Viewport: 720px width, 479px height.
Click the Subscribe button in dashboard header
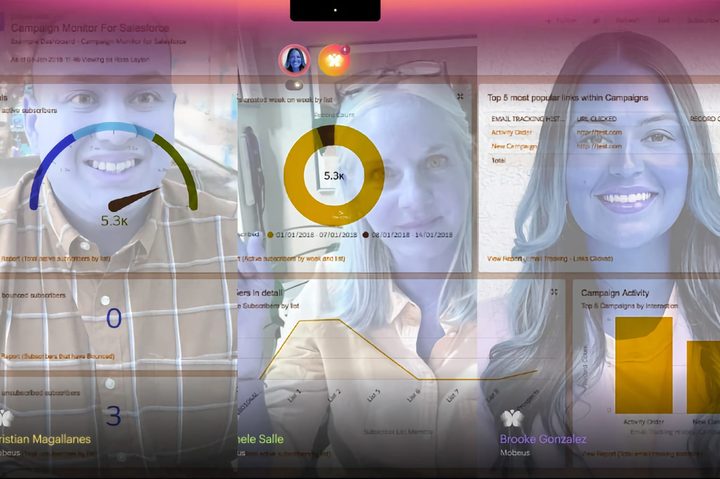pos(703,20)
